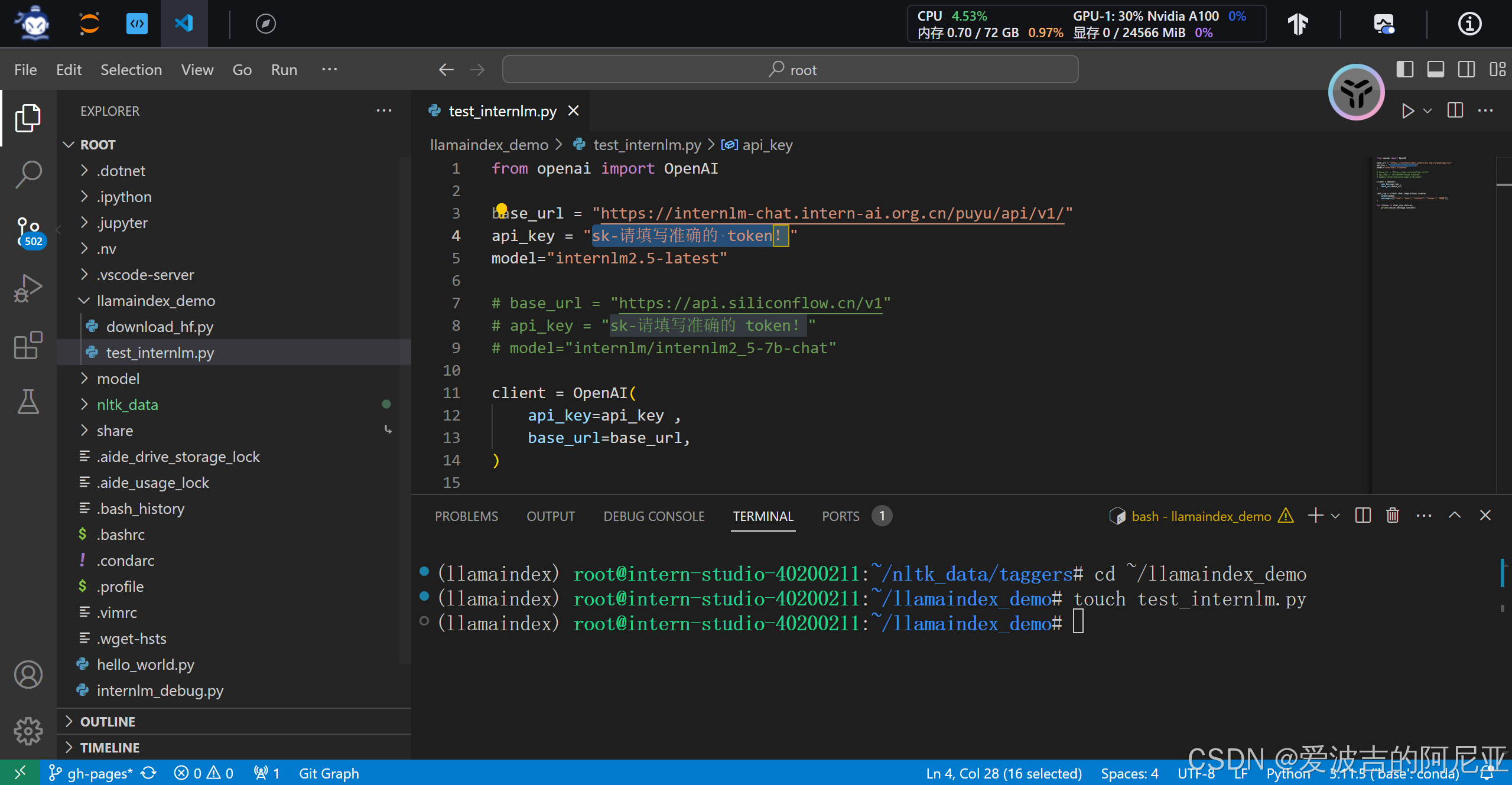Switch to the PROBLEMS tab
Viewport: 1512px width, 785px height.
click(466, 516)
